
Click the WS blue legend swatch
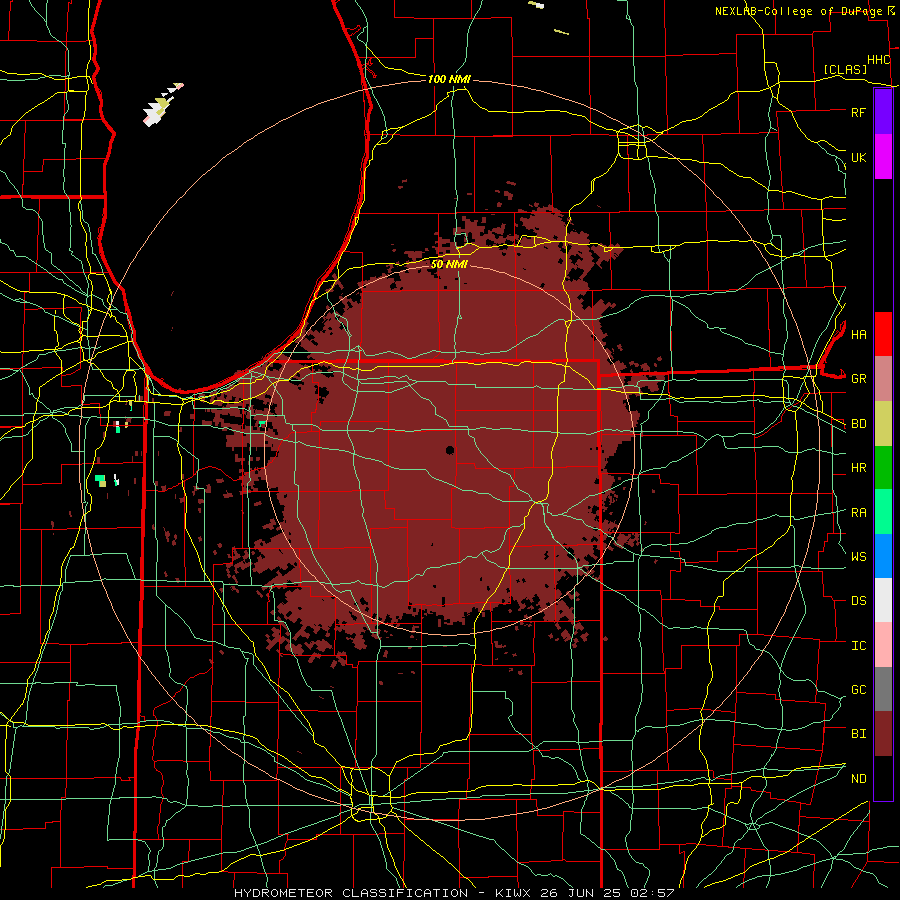[883, 556]
